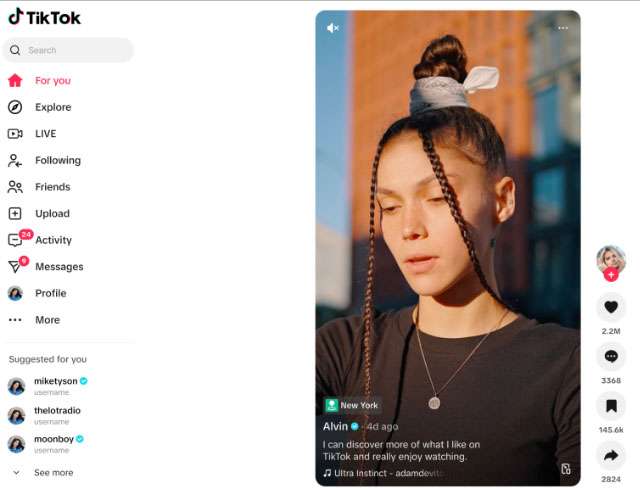640x492 pixels.
Task: Open the Explore compass icon
Action: tap(15, 107)
